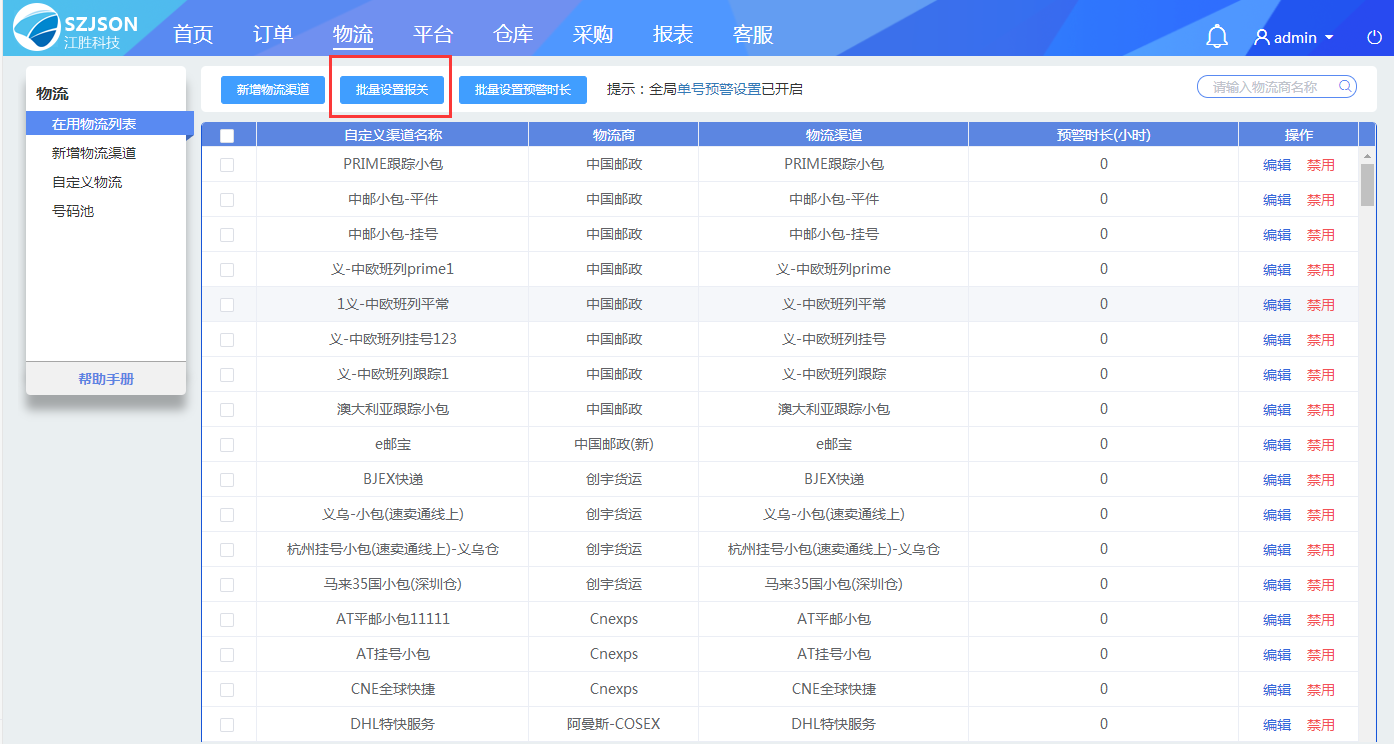The height and width of the screenshot is (744, 1394).
Task: Click the power logout icon
Action: coord(1374,38)
